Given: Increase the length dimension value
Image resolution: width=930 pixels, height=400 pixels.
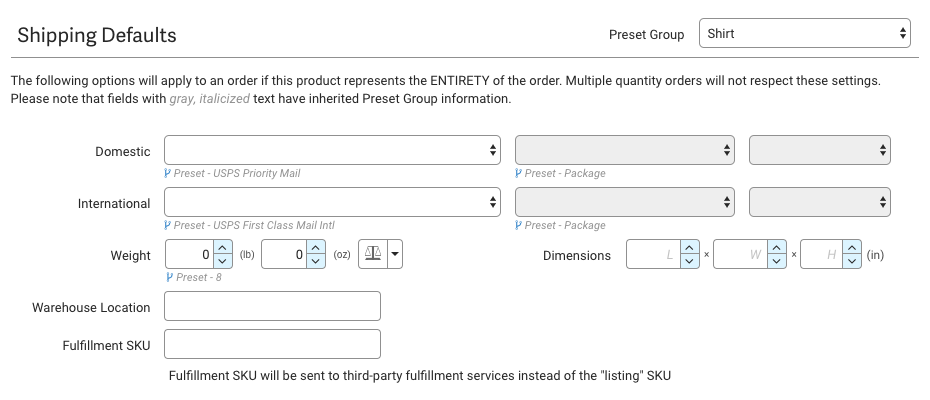Looking at the screenshot, I should click(x=689, y=248).
